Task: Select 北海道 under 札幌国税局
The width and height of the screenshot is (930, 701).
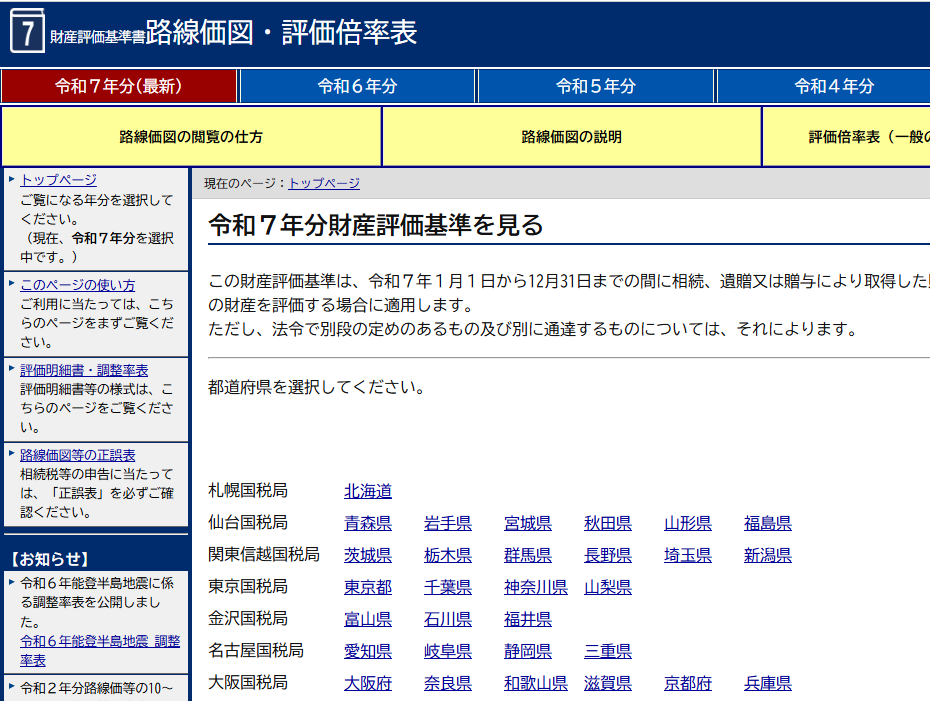Action: [x=366, y=491]
